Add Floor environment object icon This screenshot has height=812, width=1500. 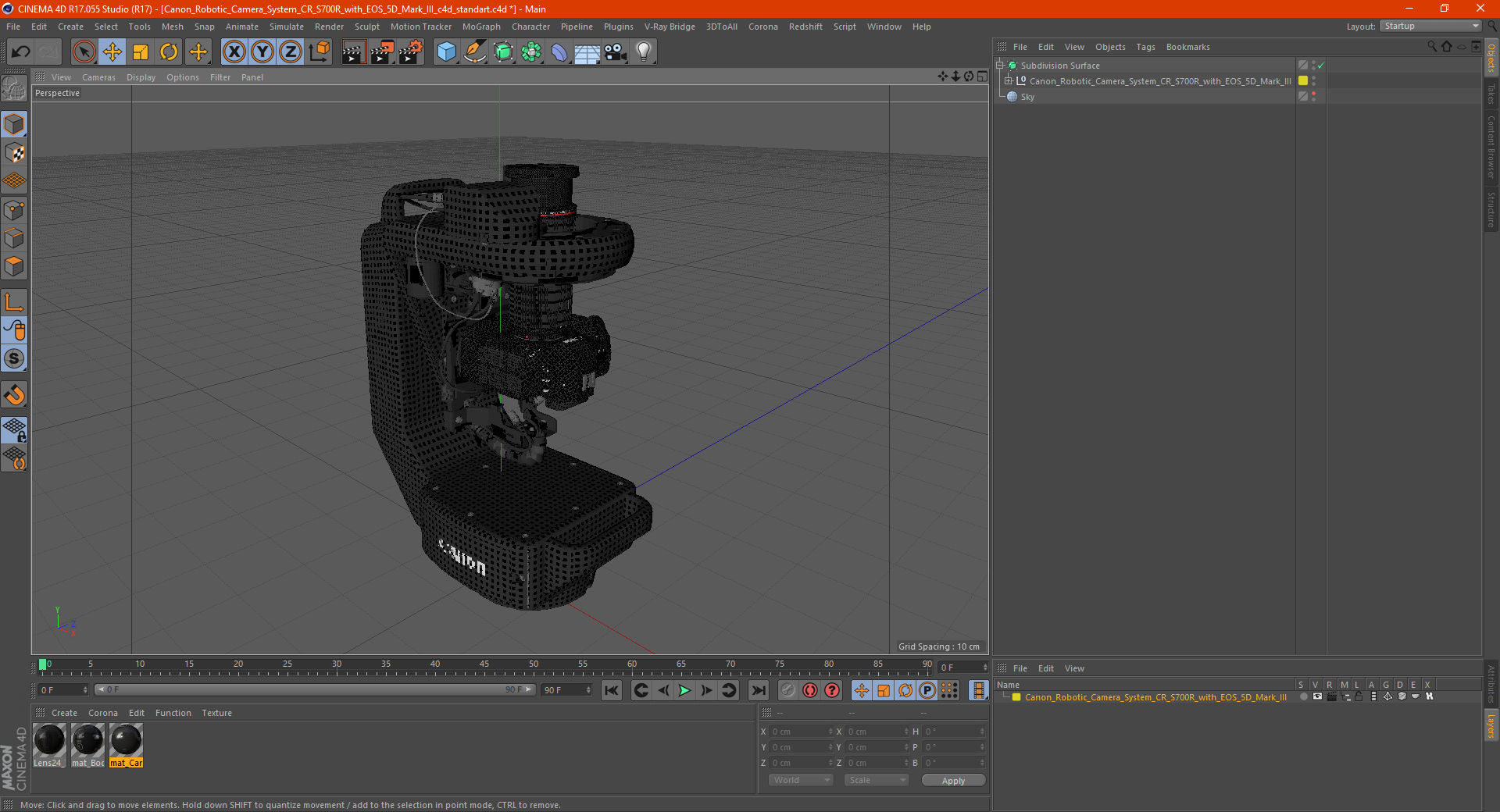(587, 52)
